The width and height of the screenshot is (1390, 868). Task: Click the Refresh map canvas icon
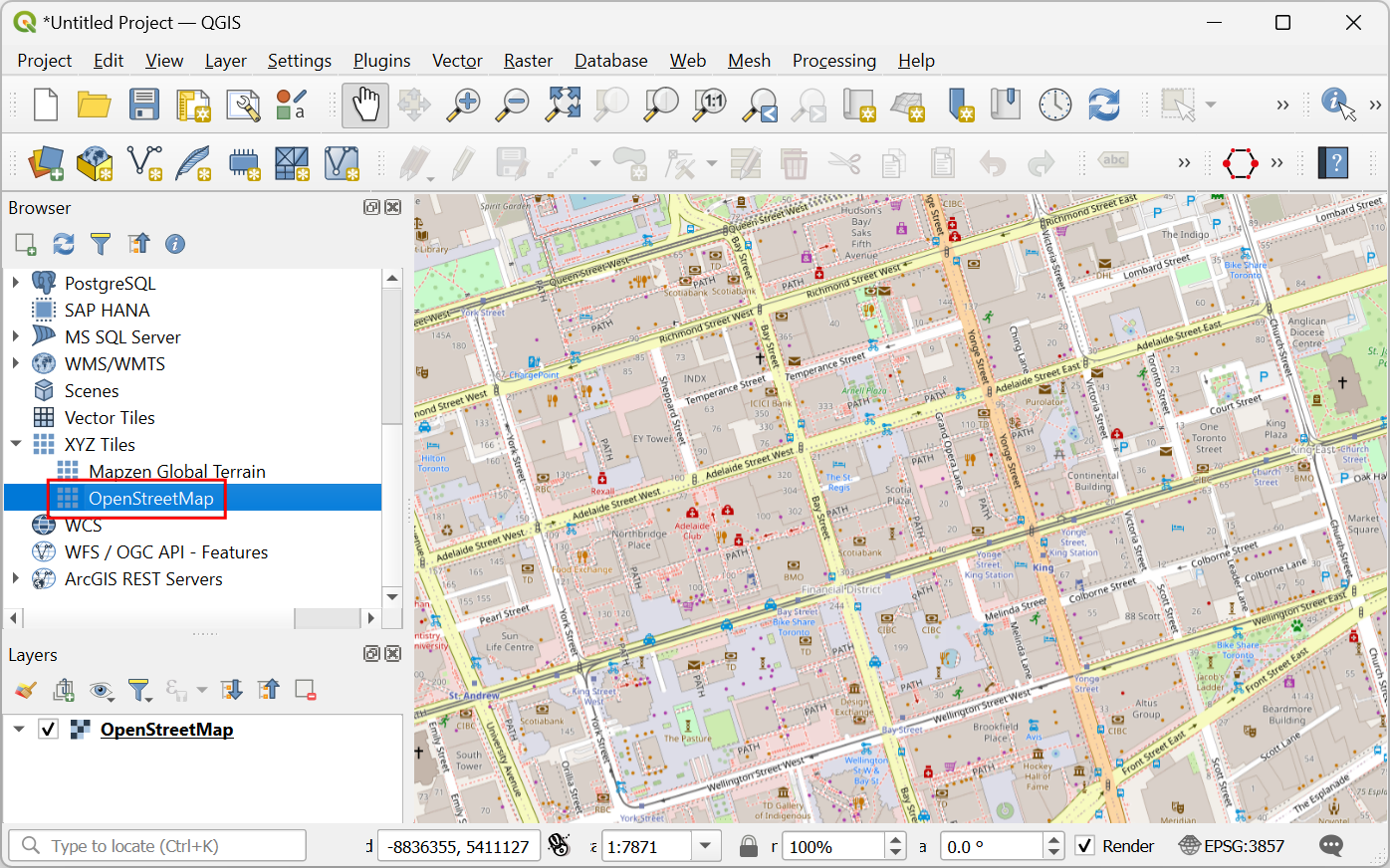(1103, 105)
